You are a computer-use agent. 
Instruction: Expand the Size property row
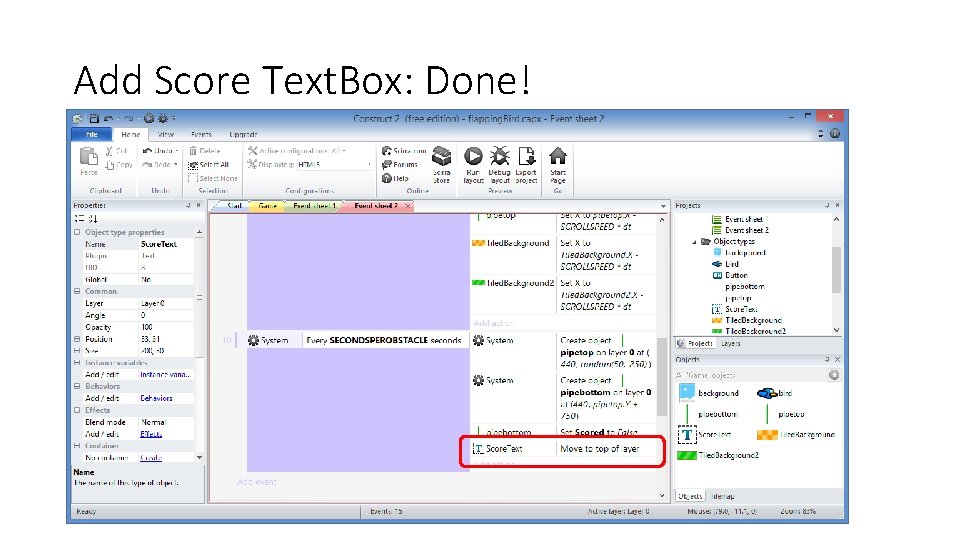pos(77,351)
